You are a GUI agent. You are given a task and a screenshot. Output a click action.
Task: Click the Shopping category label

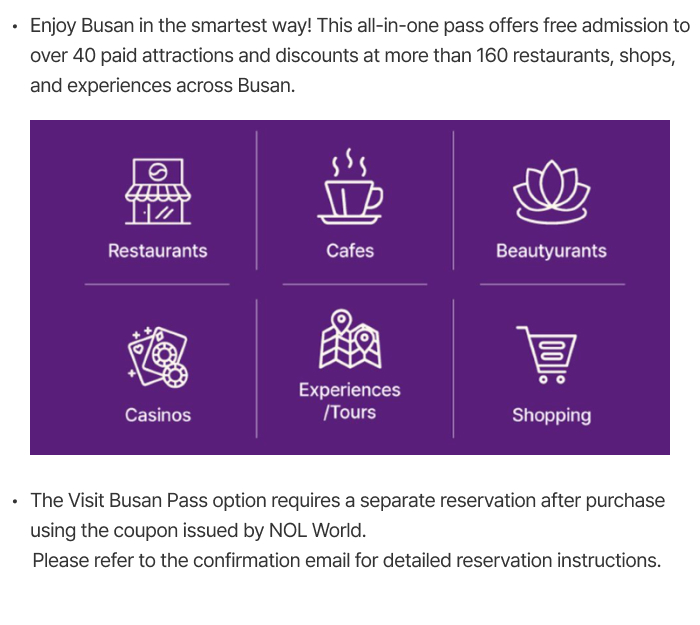[551, 415]
